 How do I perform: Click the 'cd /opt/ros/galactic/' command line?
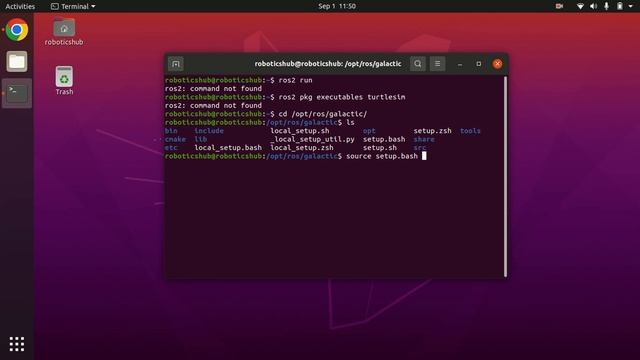(322, 114)
